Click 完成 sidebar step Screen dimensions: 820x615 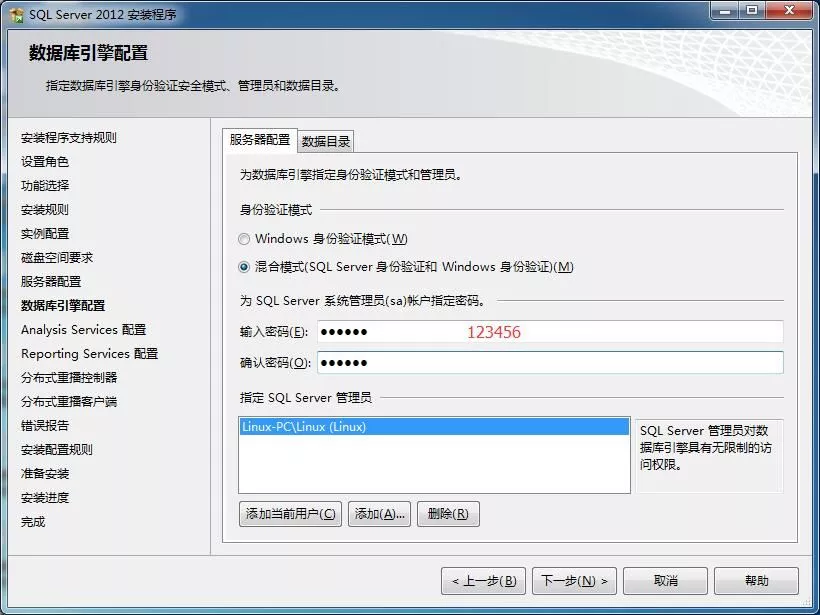pos(33,522)
